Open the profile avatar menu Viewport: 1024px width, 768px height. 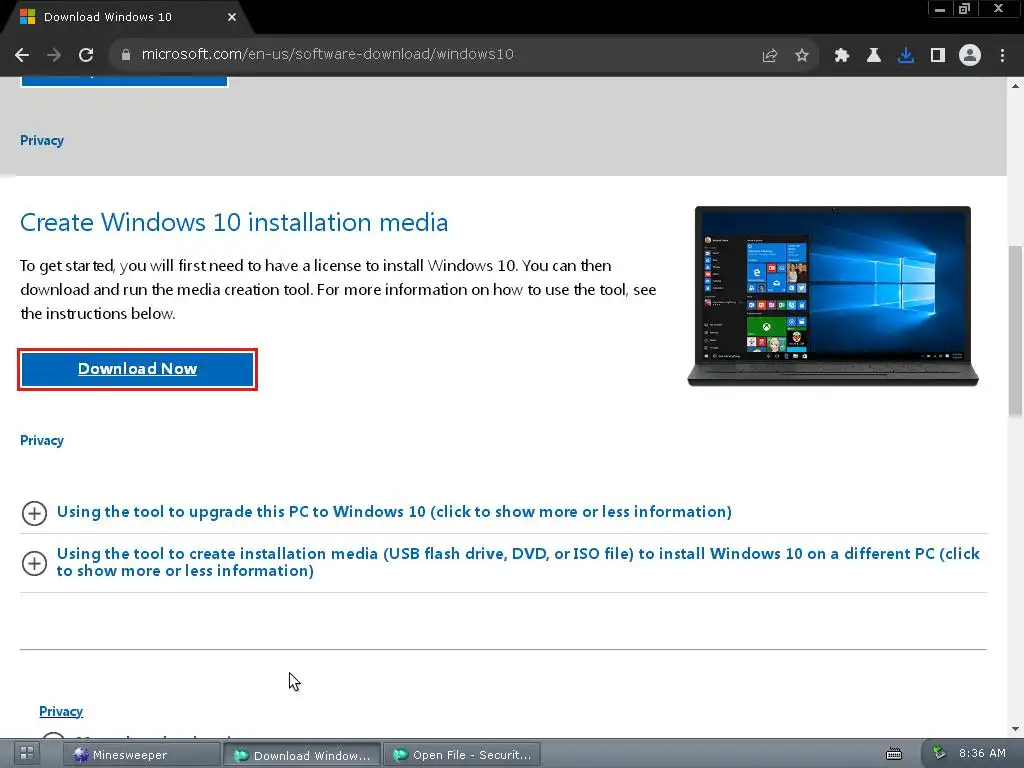click(970, 56)
